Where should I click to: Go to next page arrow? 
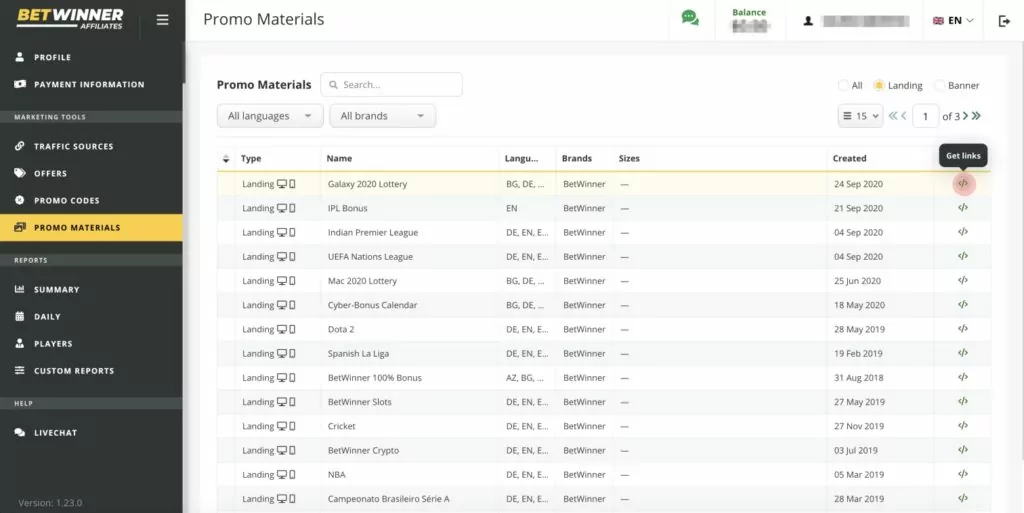pos(964,116)
